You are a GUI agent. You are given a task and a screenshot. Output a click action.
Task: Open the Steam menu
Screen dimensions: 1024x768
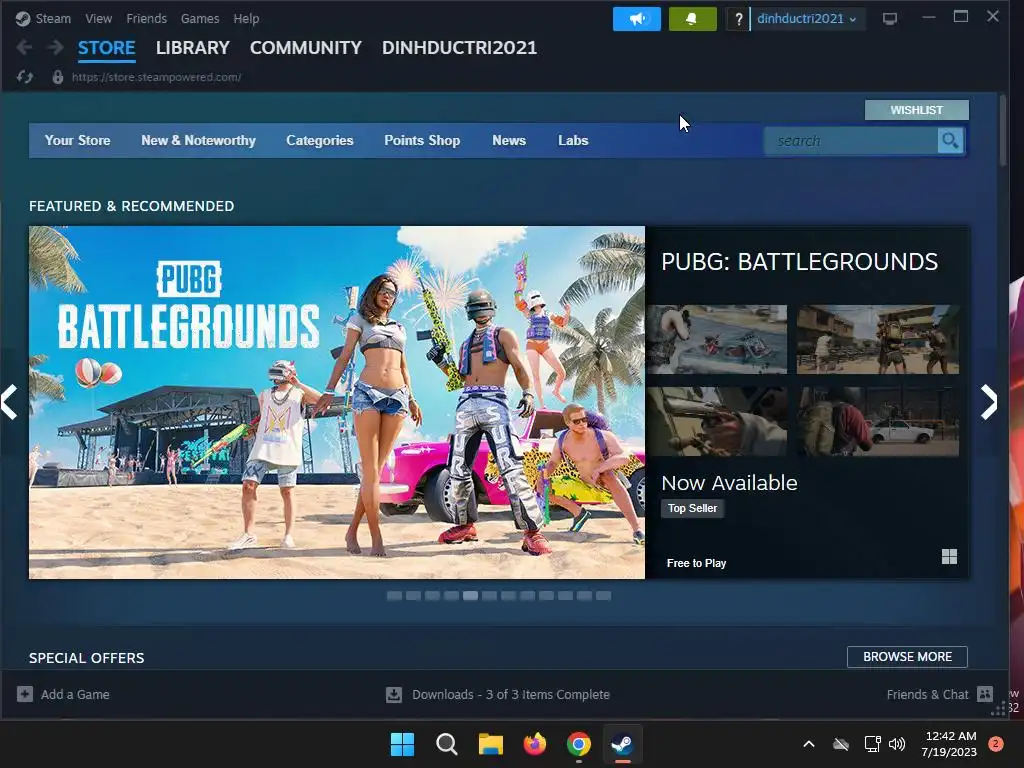click(53, 19)
